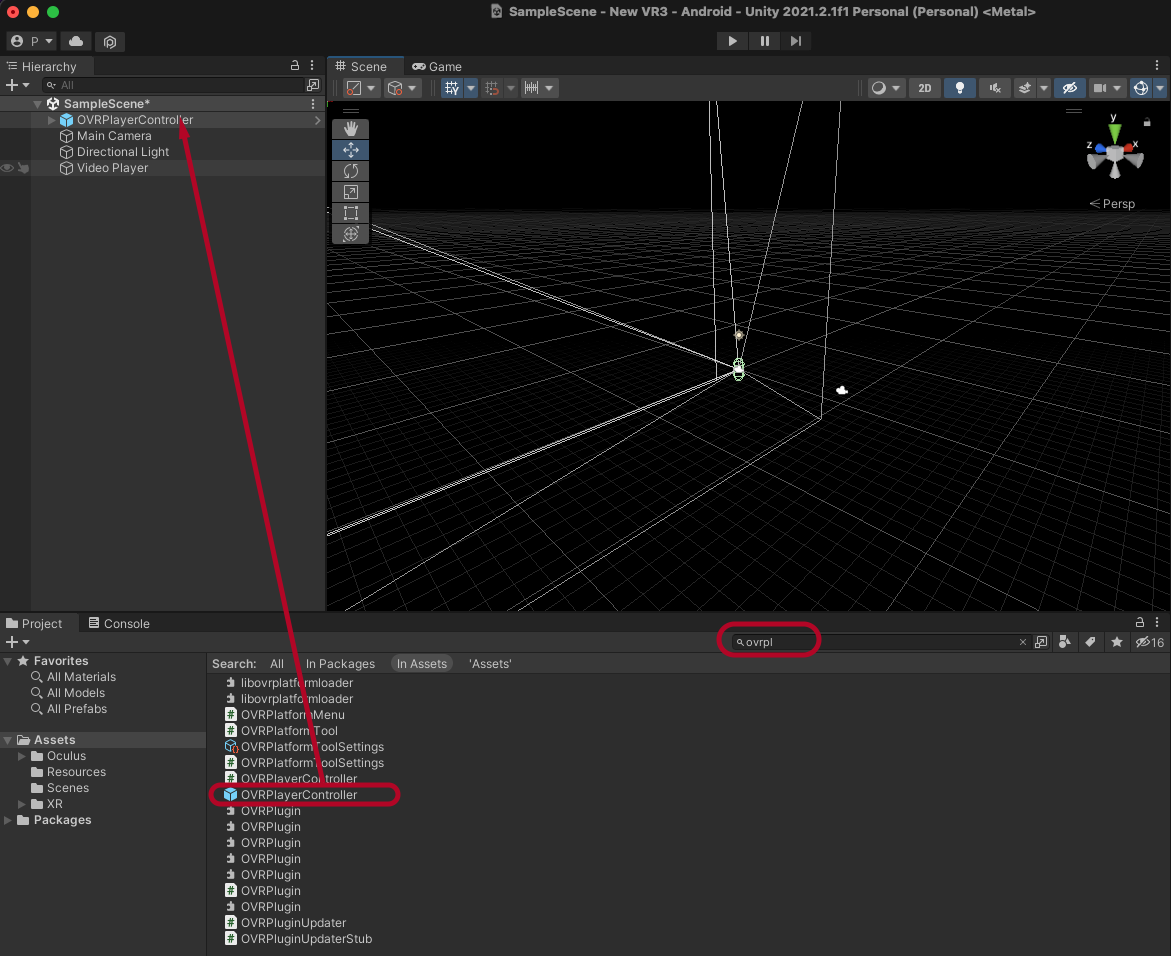Screen dimensions: 1171x956
Task: Click the Project search field
Action: click(x=880, y=642)
